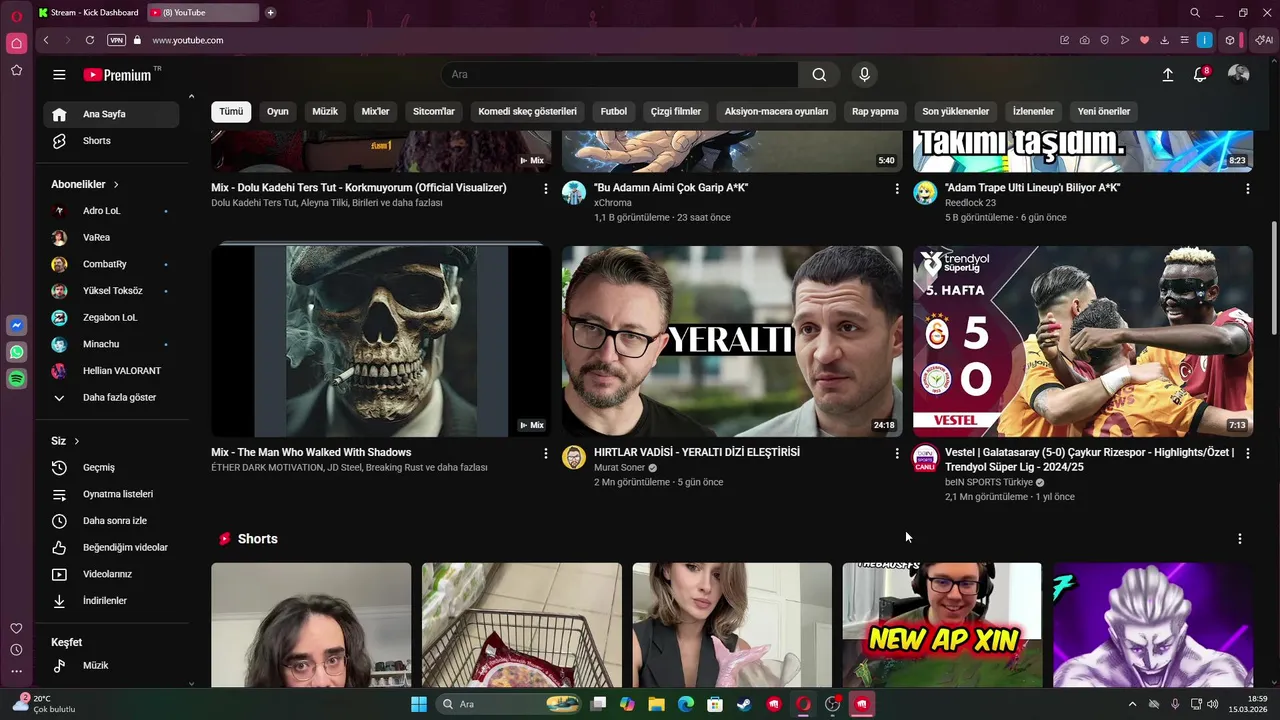Open more options for Korkmuyorum mix
The image size is (1280, 720).
[545, 189]
